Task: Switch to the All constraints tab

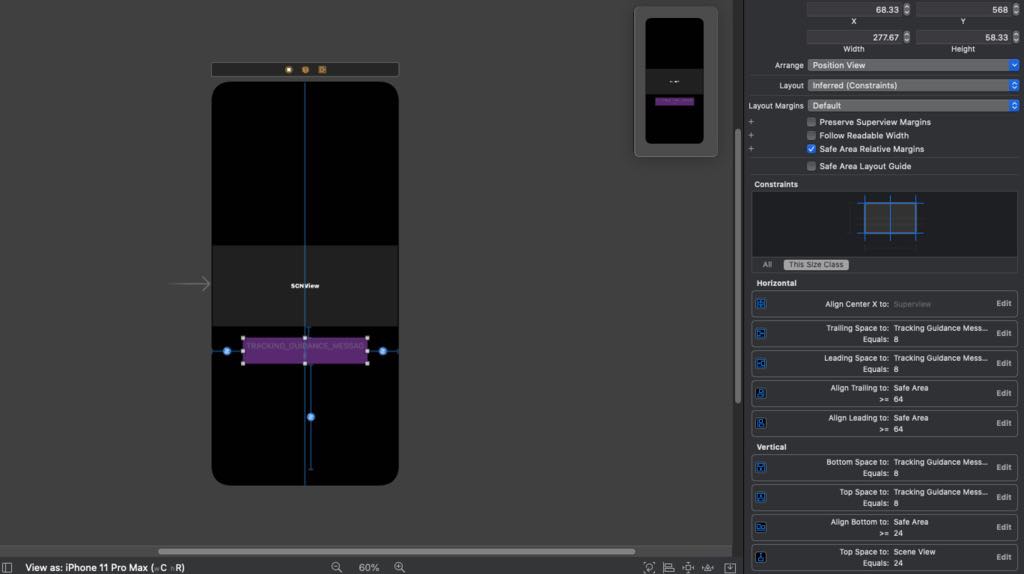Action: click(767, 264)
